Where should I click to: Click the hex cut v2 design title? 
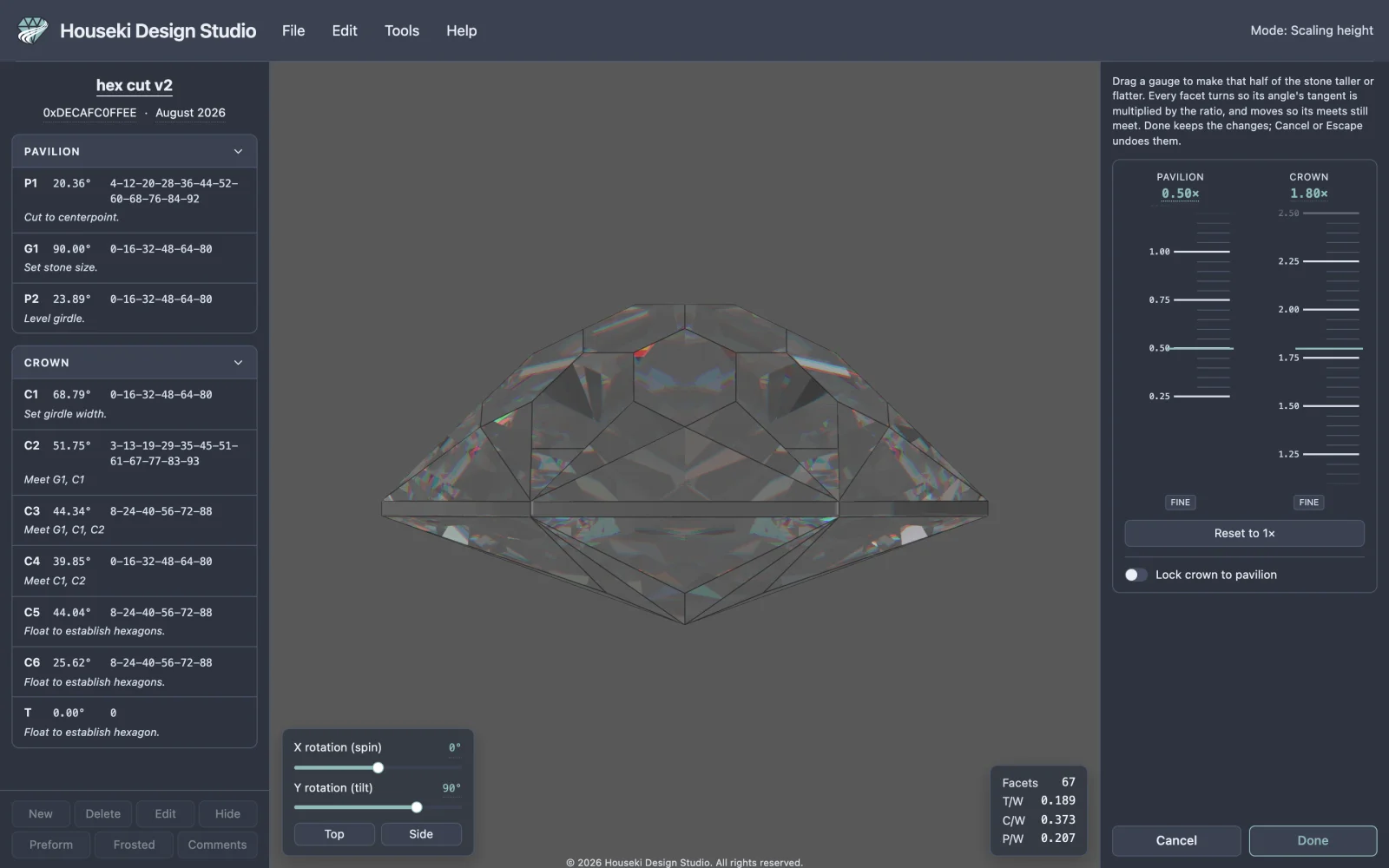135,85
